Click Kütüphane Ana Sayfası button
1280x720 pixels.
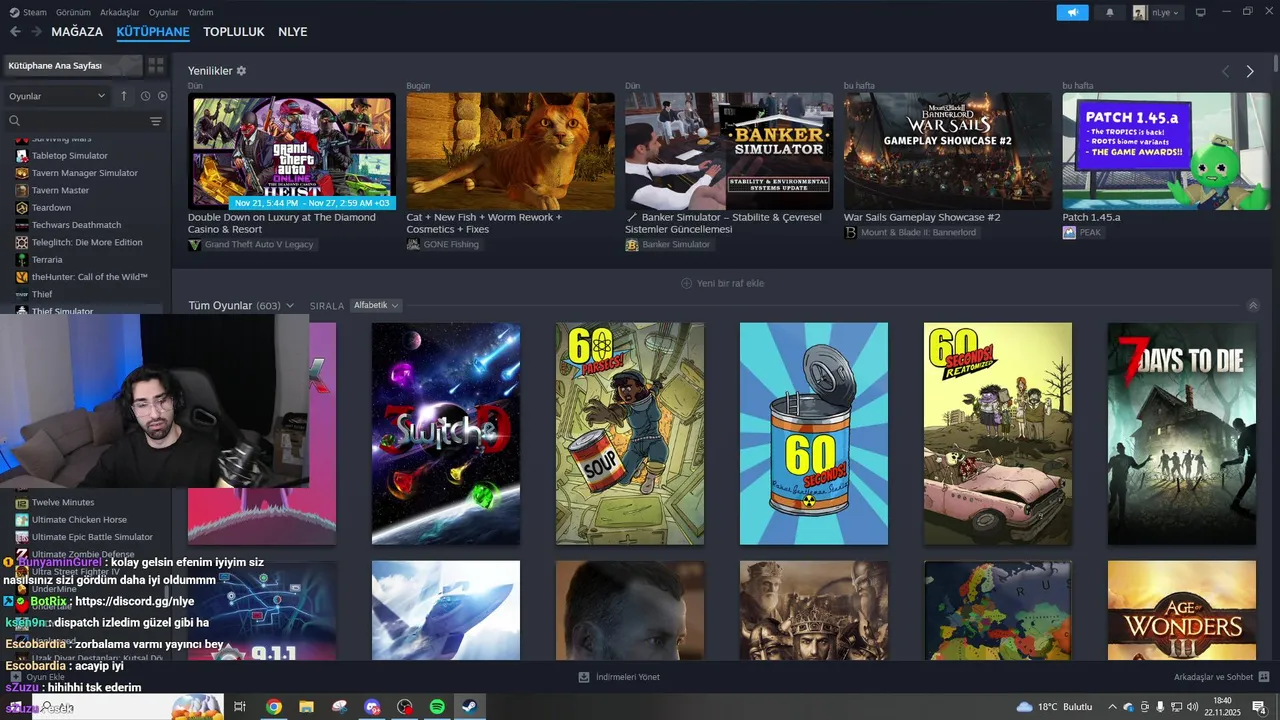click(72, 65)
